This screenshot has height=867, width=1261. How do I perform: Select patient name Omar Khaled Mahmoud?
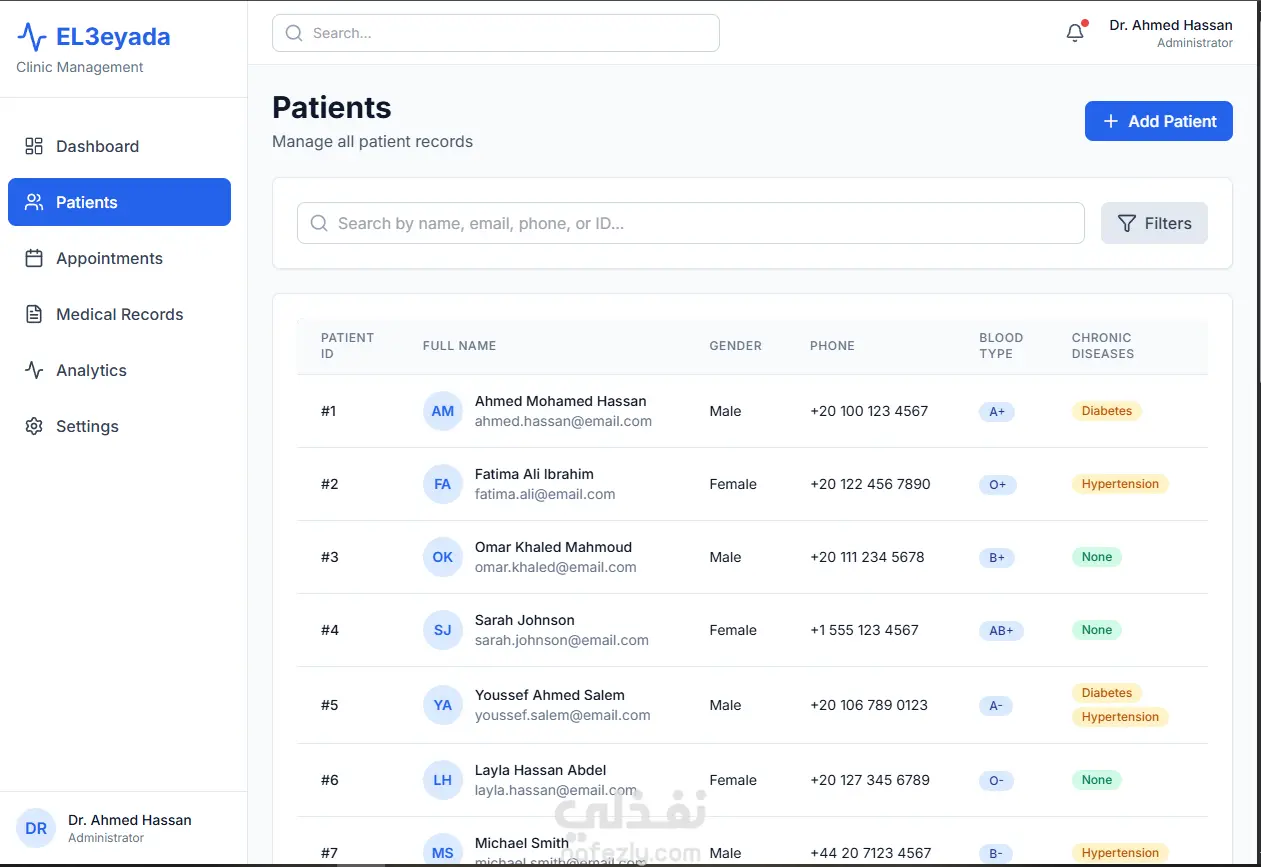553,547
